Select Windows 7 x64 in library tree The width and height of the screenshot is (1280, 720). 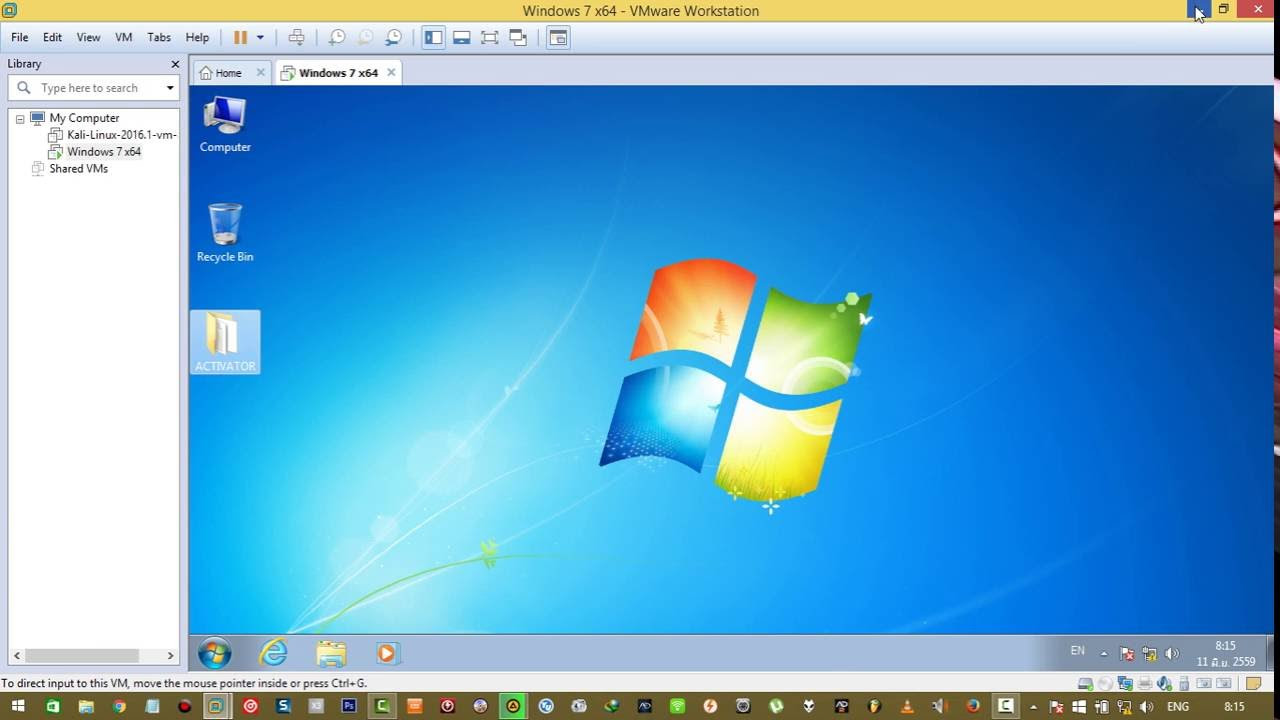click(104, 152)
